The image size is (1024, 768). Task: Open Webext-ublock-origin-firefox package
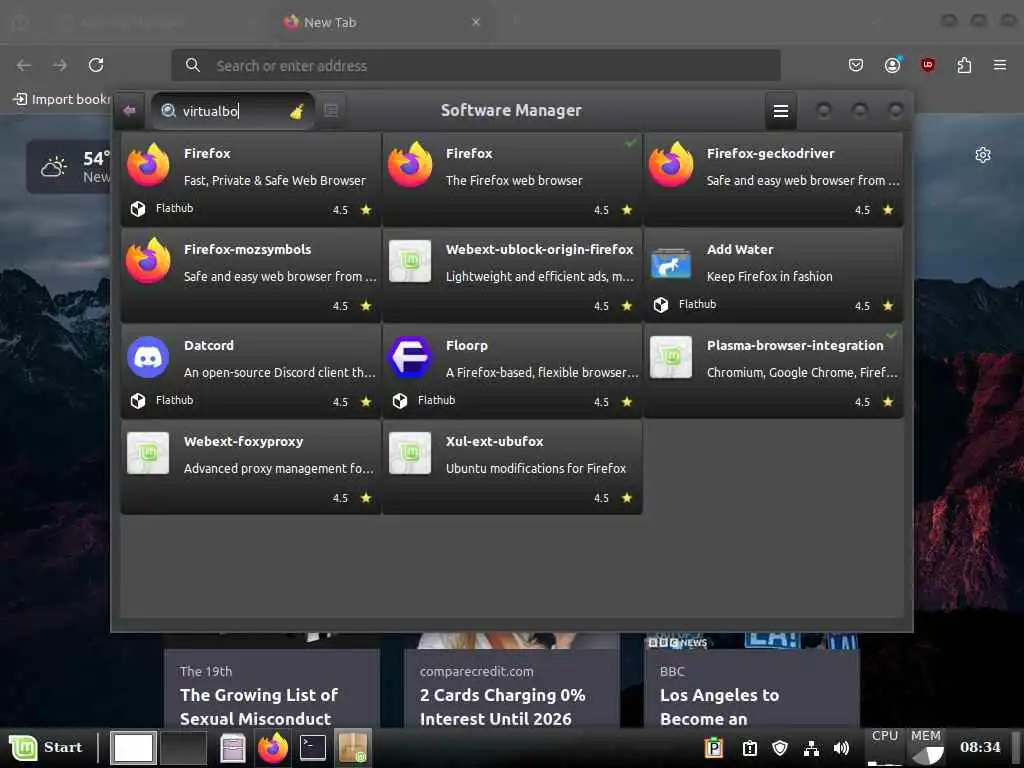pos(512,275)
